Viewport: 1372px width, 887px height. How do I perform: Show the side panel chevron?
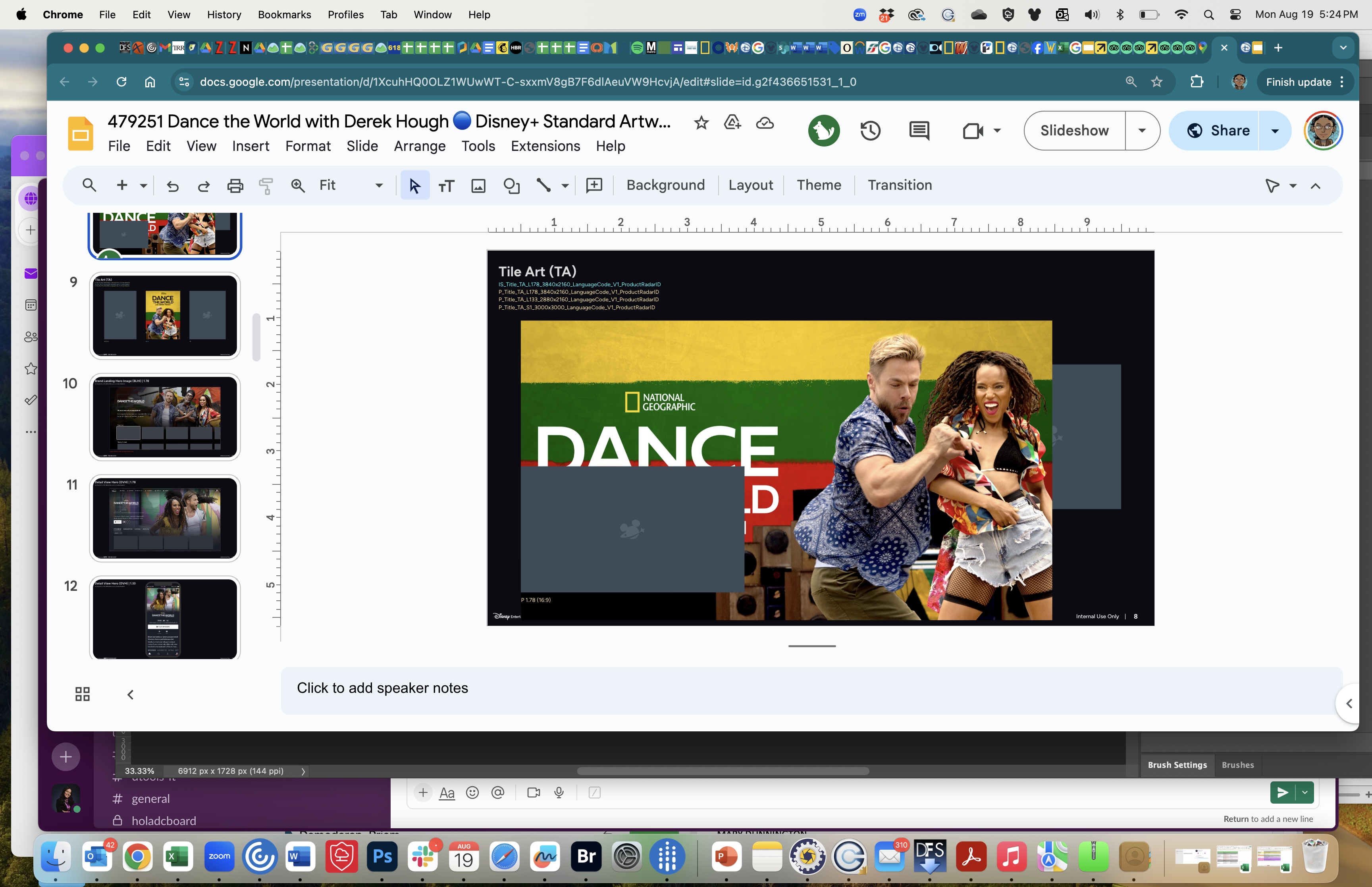point(1349,703)
